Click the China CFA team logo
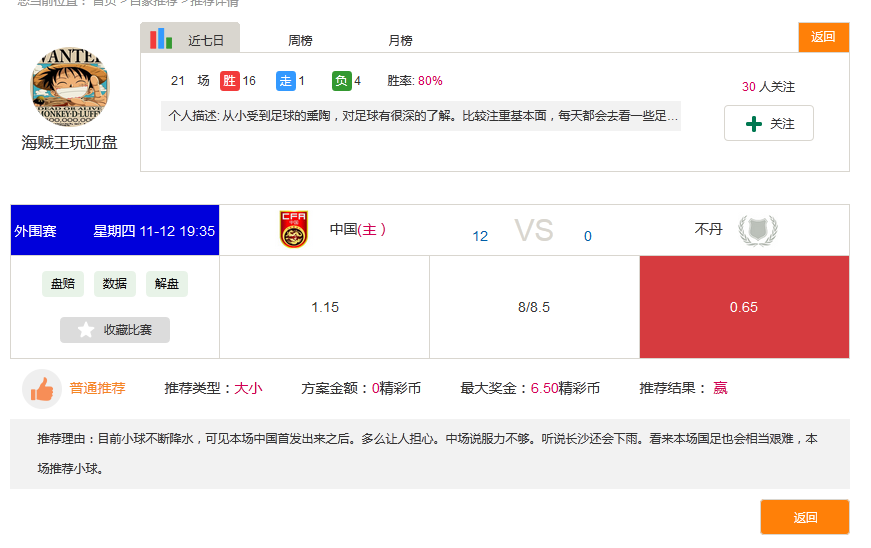This screenshot has height=548, width=871. tap(294, 230)
